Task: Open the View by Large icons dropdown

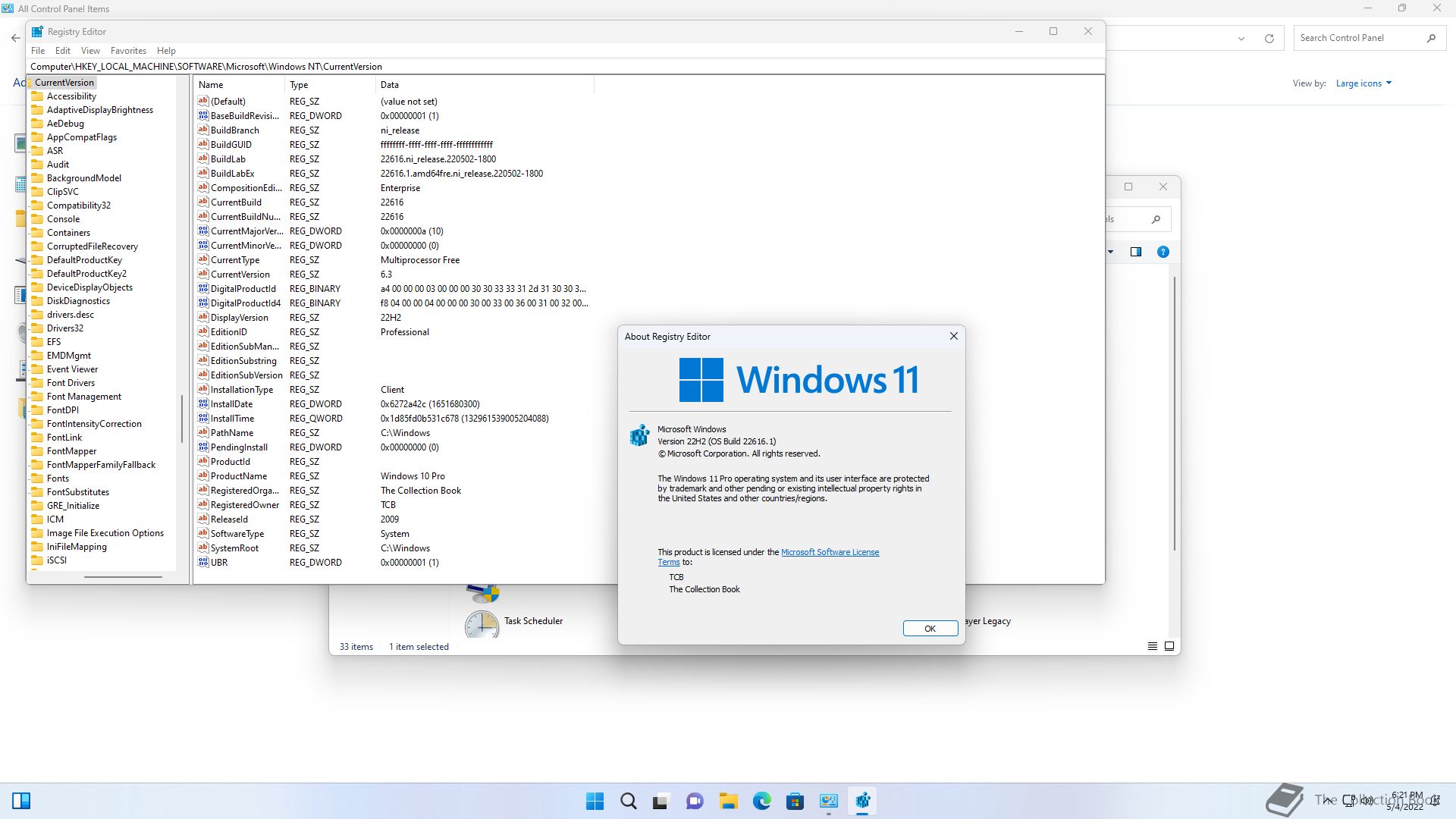Action: [x=1363, y=83]
